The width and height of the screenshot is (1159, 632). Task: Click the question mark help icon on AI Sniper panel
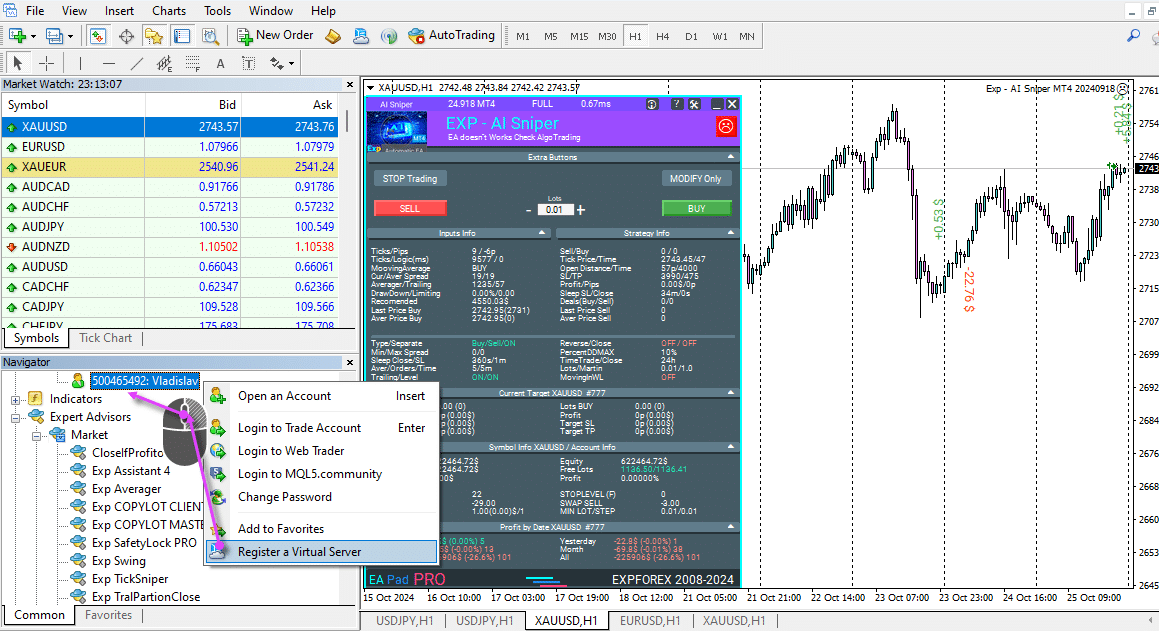tap(676, 104)
